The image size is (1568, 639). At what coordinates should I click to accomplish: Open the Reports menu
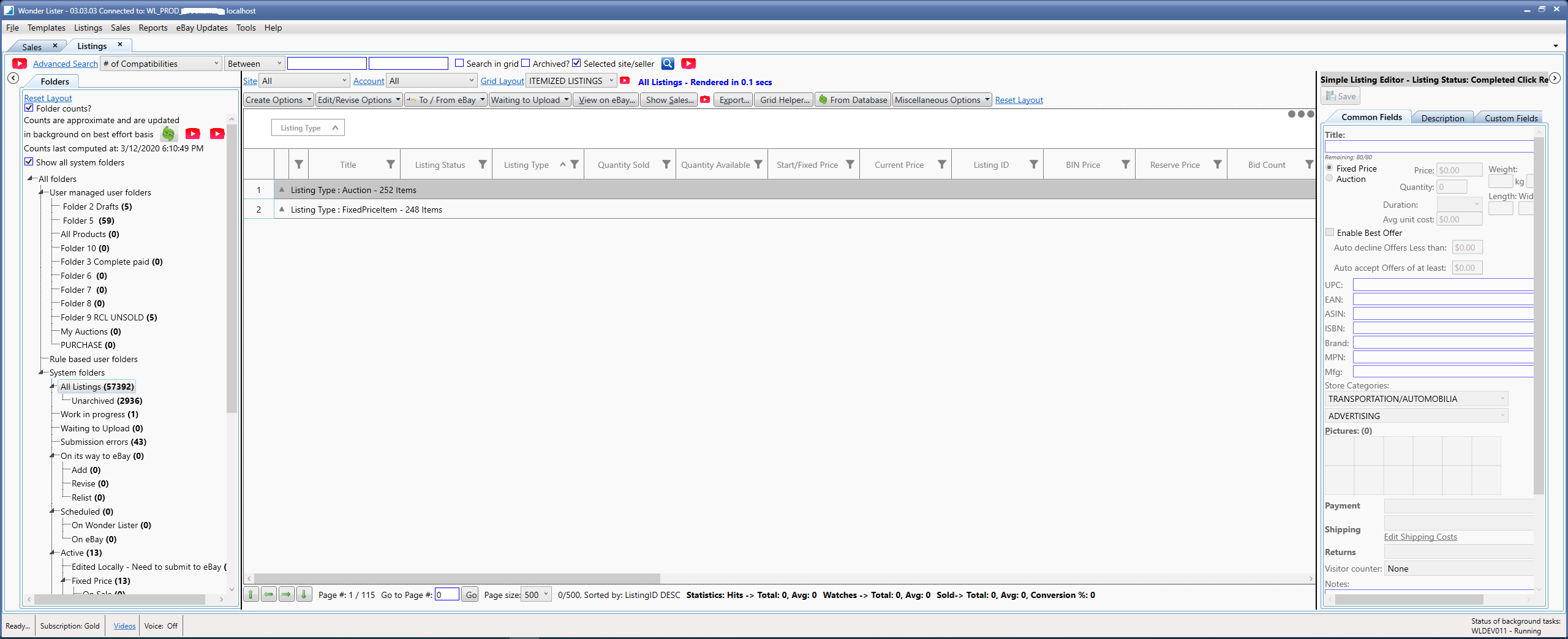click(x=153, y=28)
